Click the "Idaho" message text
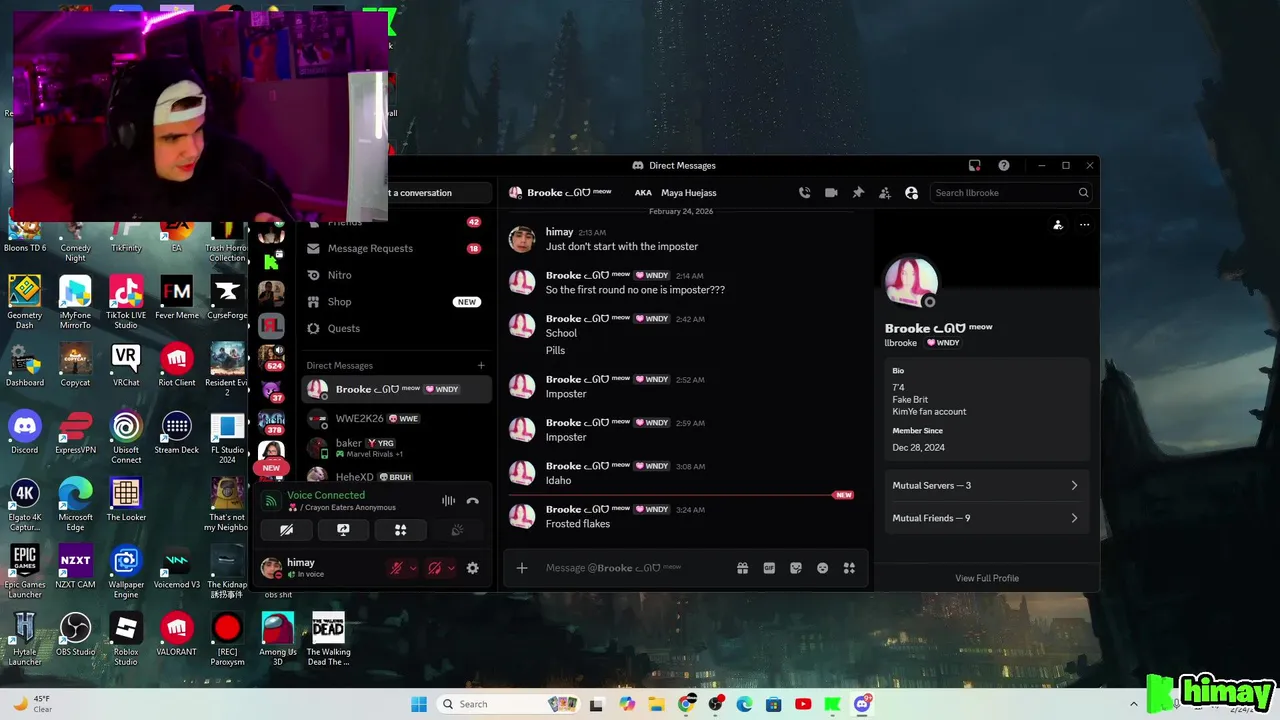The width and height of the screenshot is (1280, 720). point(559,481)
